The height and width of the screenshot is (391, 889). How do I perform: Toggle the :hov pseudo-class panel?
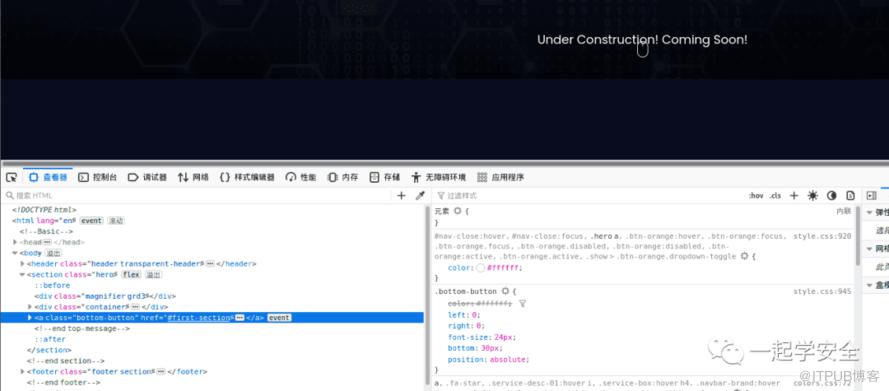point(756,196)
